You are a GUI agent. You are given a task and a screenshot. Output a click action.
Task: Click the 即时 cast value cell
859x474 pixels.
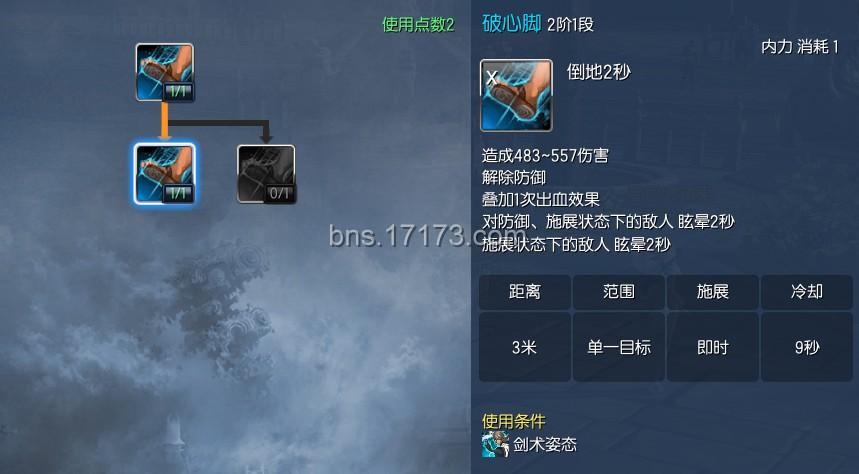(x=713, y=347)
